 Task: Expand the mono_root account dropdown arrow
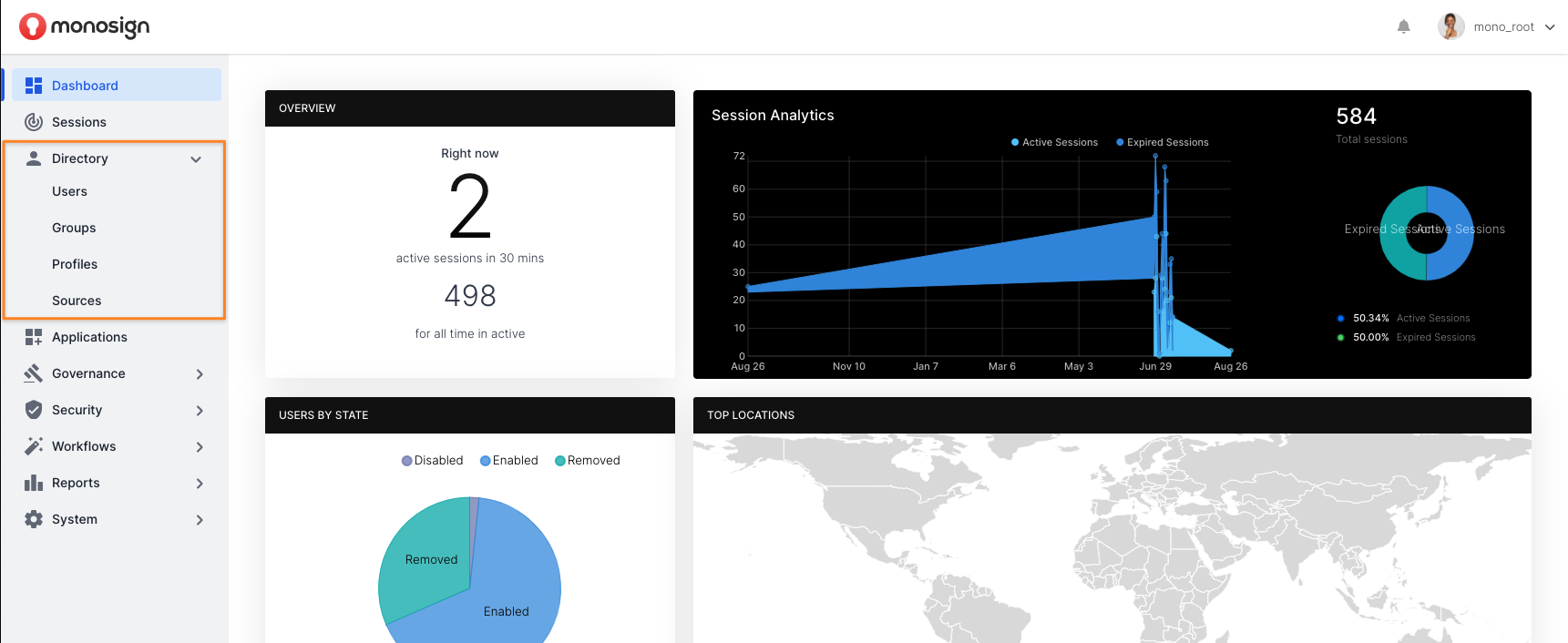(1550, 27)
